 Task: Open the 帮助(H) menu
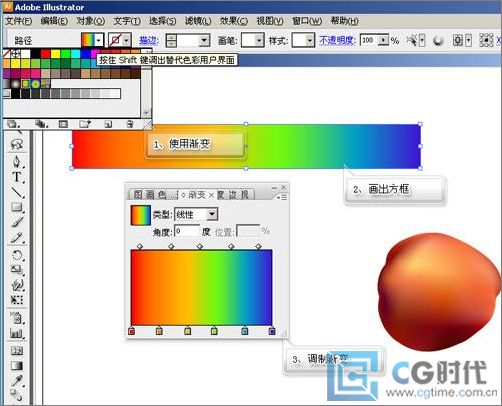[344, 21]
